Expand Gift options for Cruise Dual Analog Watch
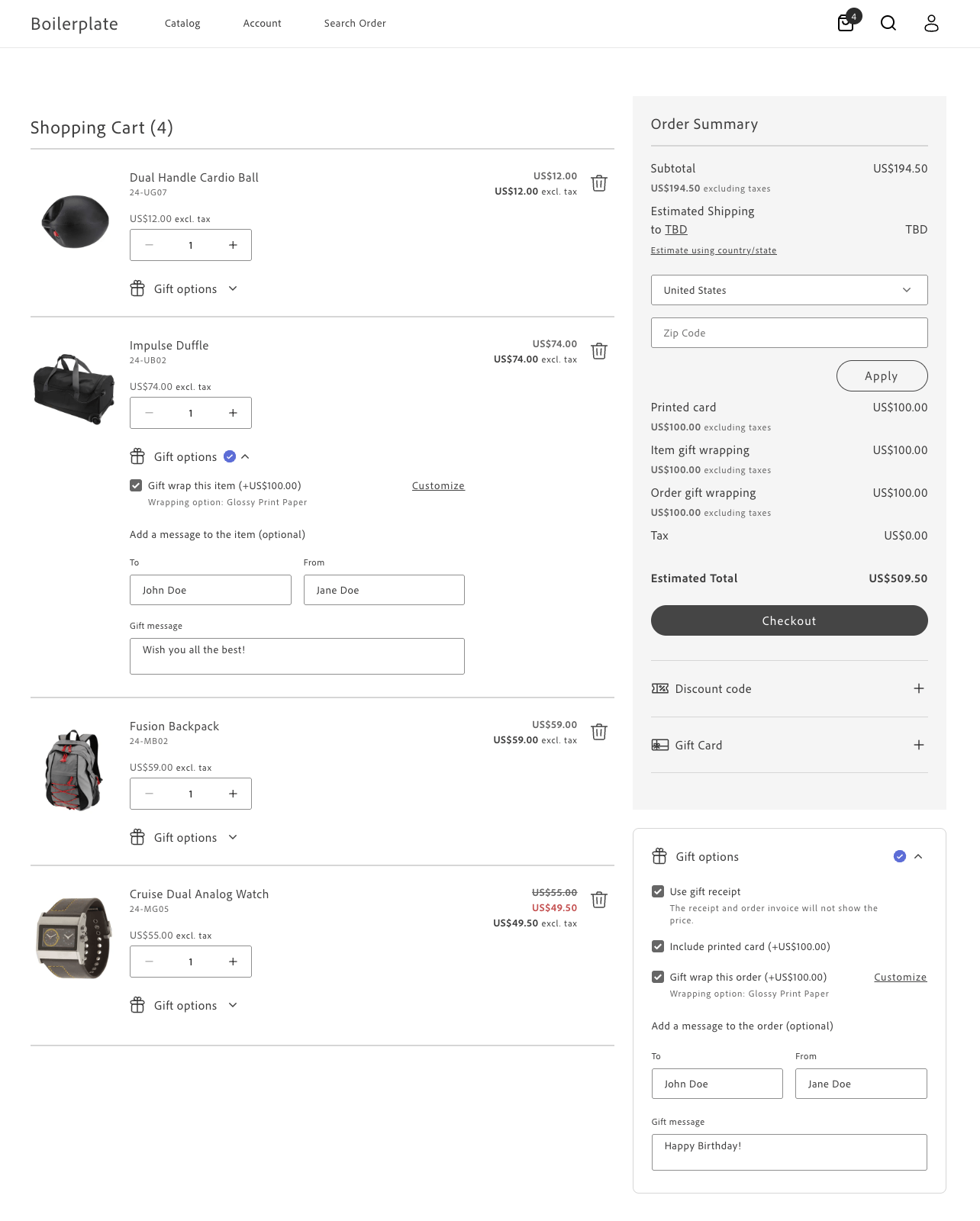This screenshot has height=1221, width=980. 232,1005
